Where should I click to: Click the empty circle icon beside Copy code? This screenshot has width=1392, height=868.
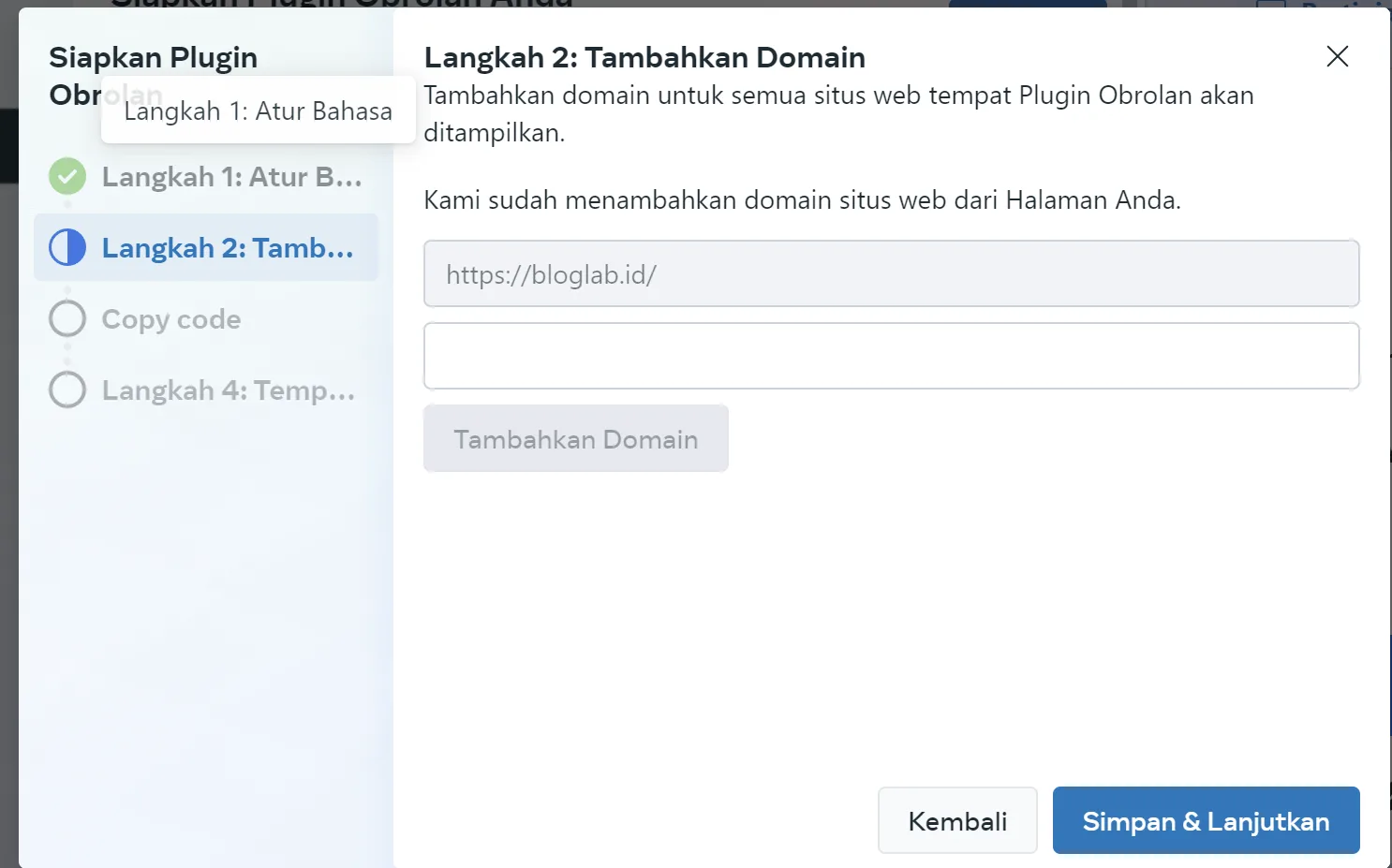[67, 318]
